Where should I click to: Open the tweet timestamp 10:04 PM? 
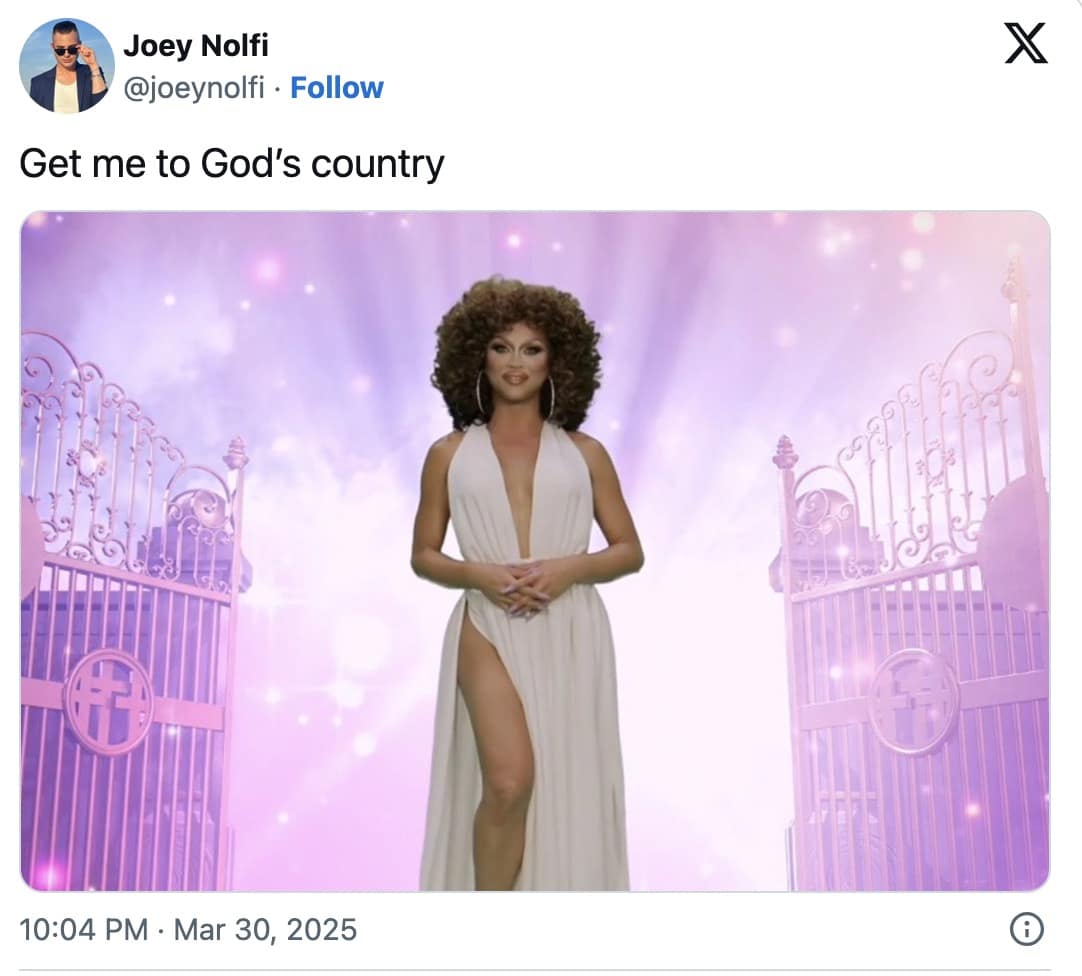pos(83,929)
